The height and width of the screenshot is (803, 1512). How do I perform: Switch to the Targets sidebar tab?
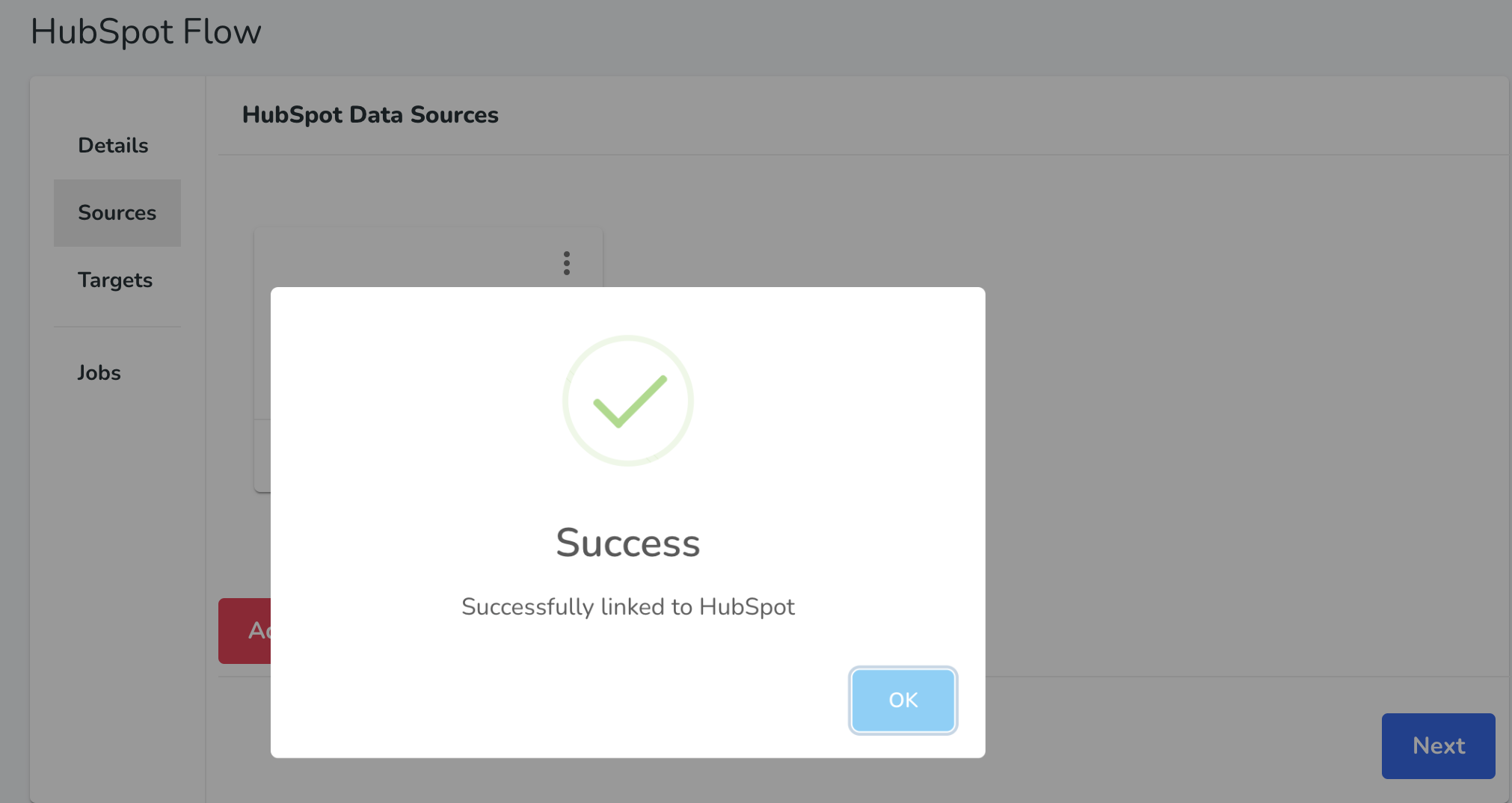pos(115,280)
